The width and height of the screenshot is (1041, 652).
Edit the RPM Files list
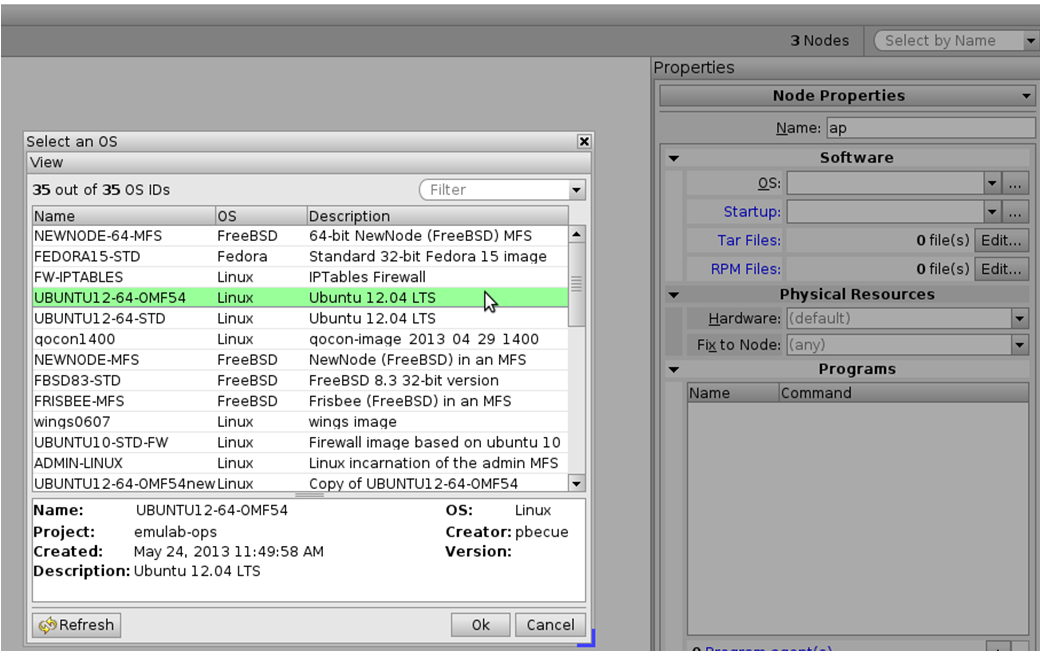click(x=1001, y=269)
